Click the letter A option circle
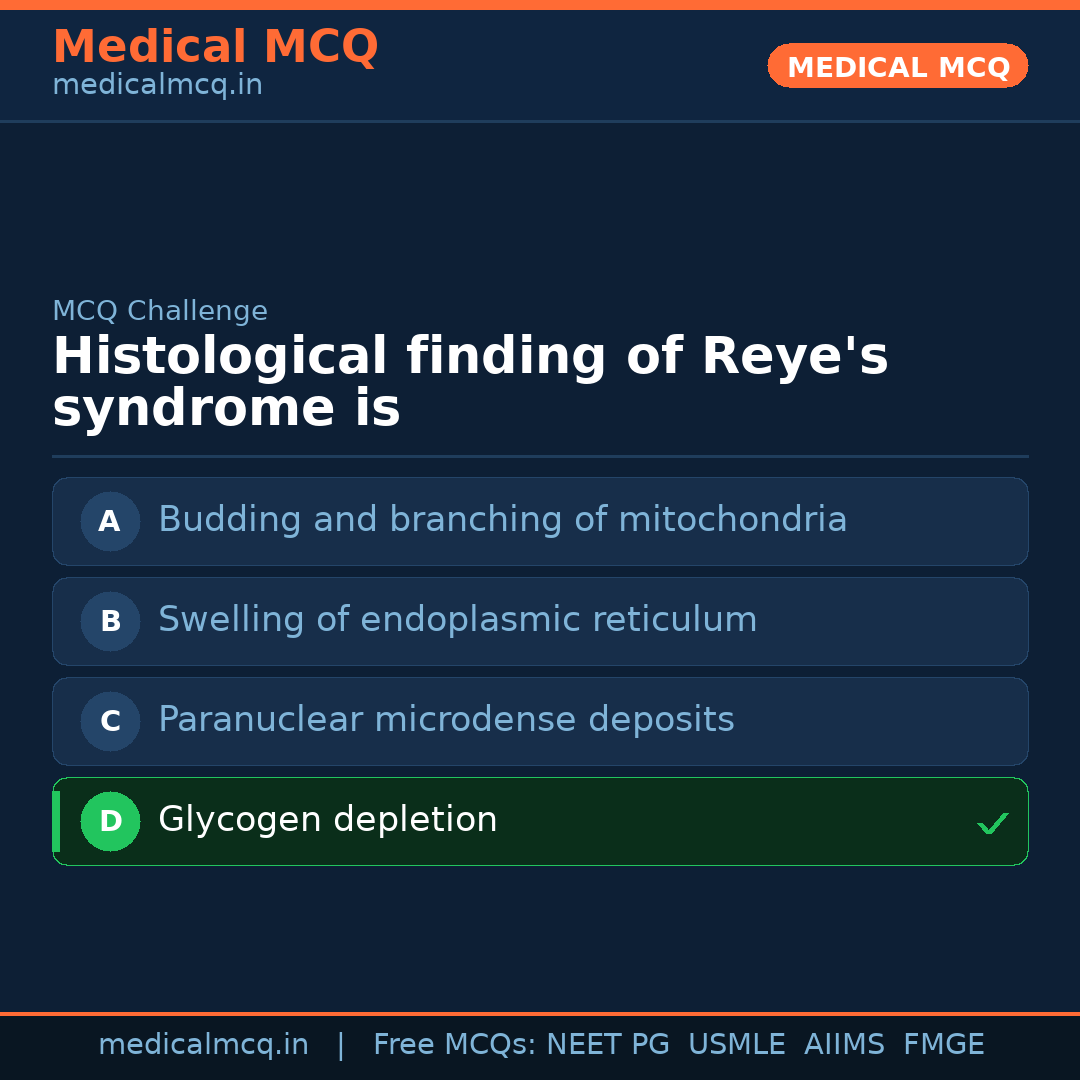Viewport: 1080px width, 1080px height. [110, 521]
